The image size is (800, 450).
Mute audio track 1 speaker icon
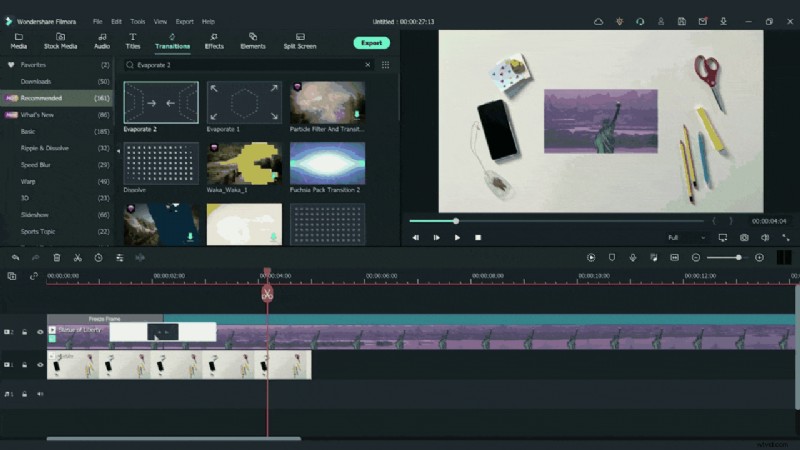40,394
